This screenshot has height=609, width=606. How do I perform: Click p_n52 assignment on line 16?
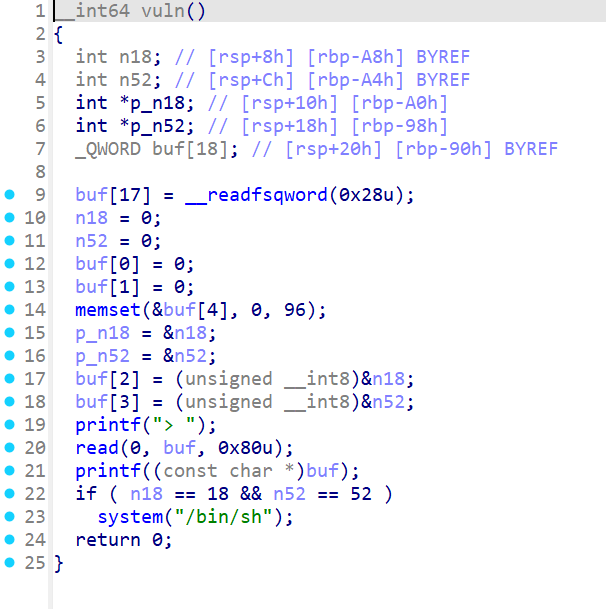click(103, 356)
